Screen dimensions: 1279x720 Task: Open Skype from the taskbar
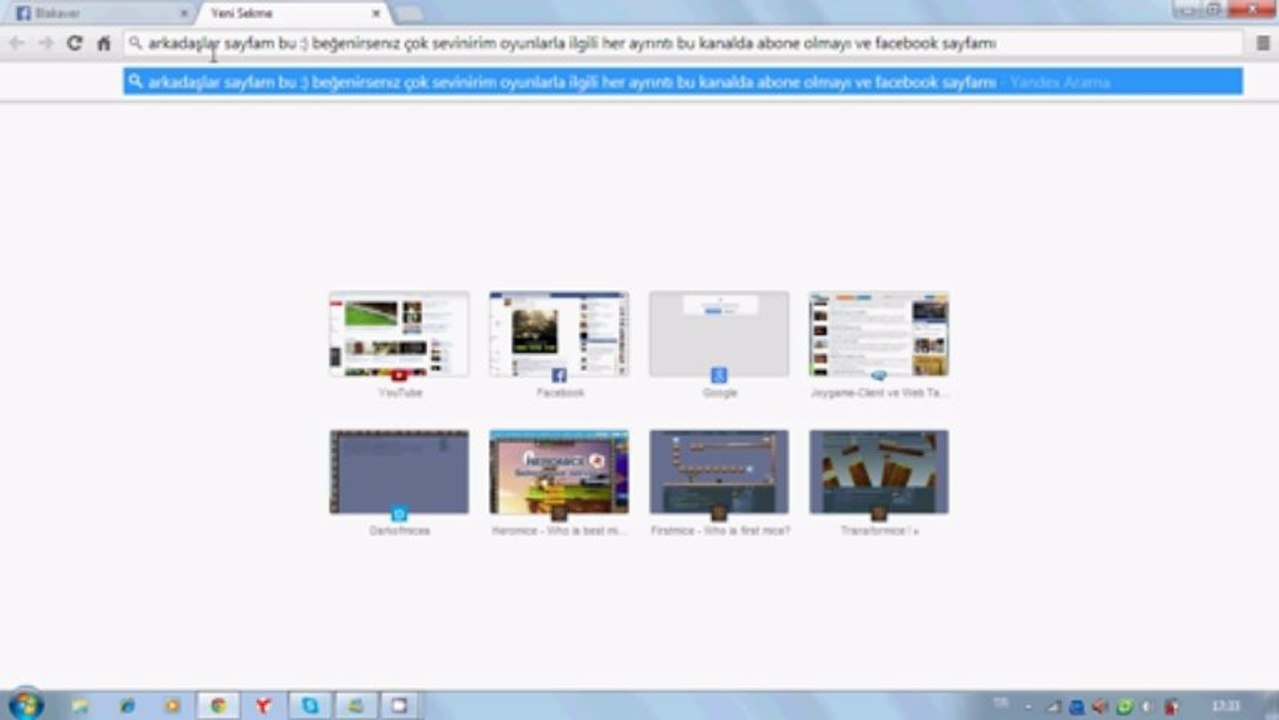[x=310, y=706]
